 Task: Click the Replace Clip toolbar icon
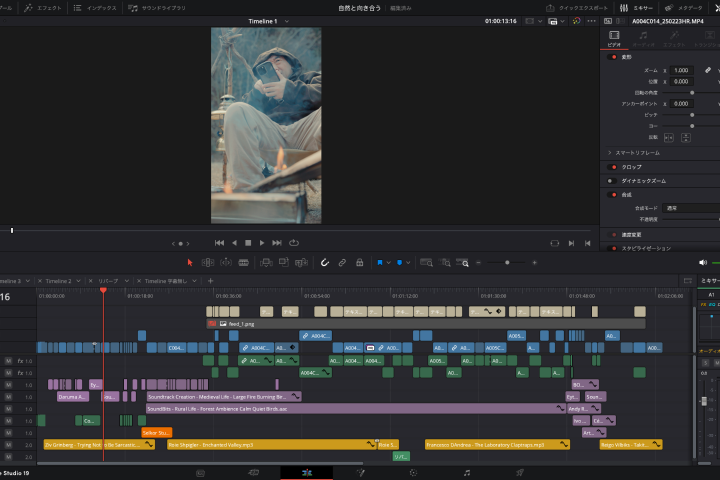[x=301, y=263]
